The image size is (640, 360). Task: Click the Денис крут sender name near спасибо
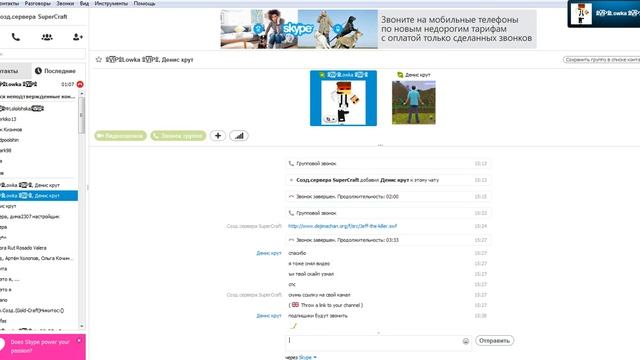[269, 253]
